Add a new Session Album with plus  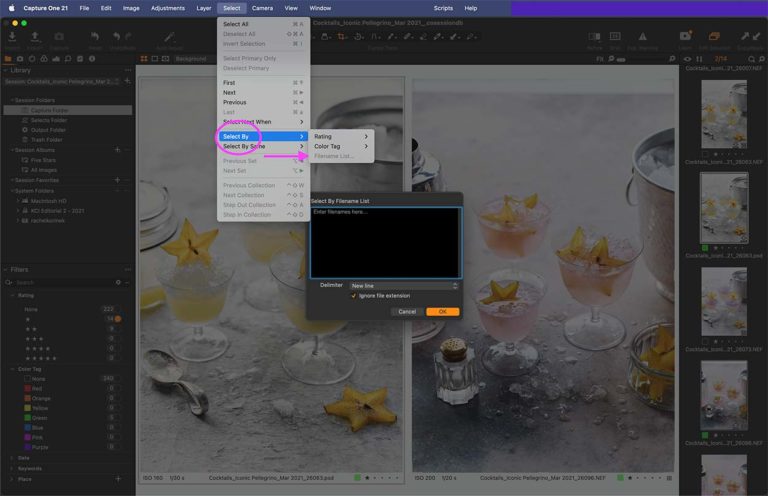pos(118,150)
